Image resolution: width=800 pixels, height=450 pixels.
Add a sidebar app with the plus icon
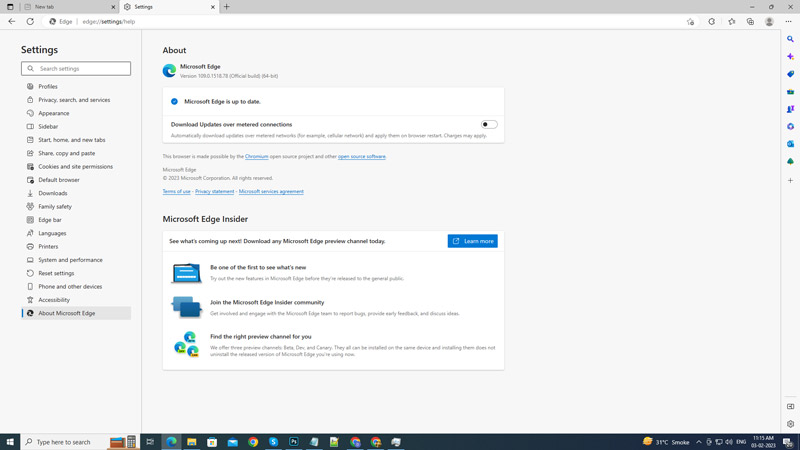point(790,180)
